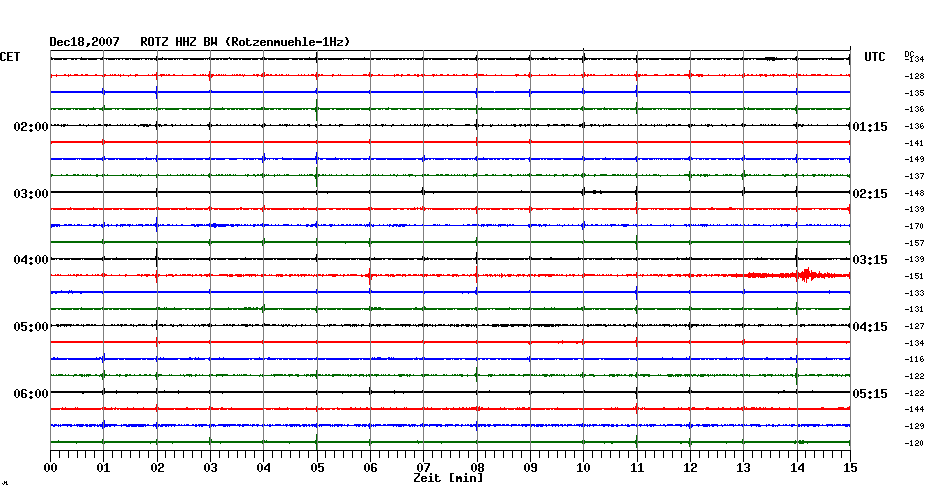Viewport: 930px width, 494px height.
Task: Select the 03:00 CET time label
Action: click(31, 194)
